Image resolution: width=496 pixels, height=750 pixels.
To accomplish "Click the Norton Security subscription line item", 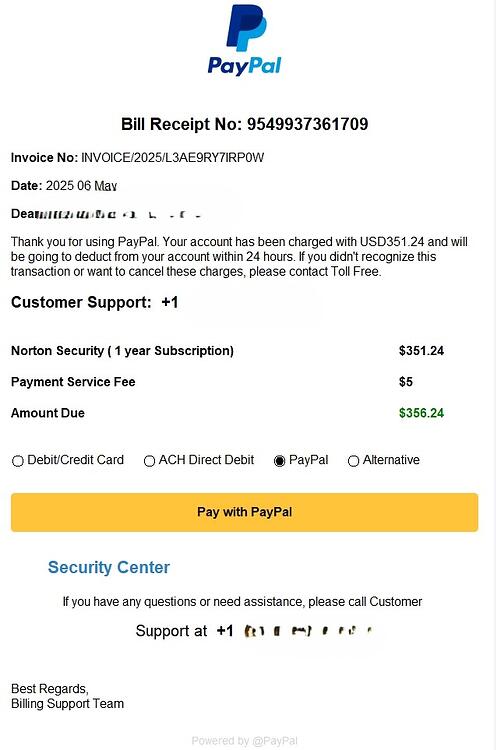I will pos(122,351).
